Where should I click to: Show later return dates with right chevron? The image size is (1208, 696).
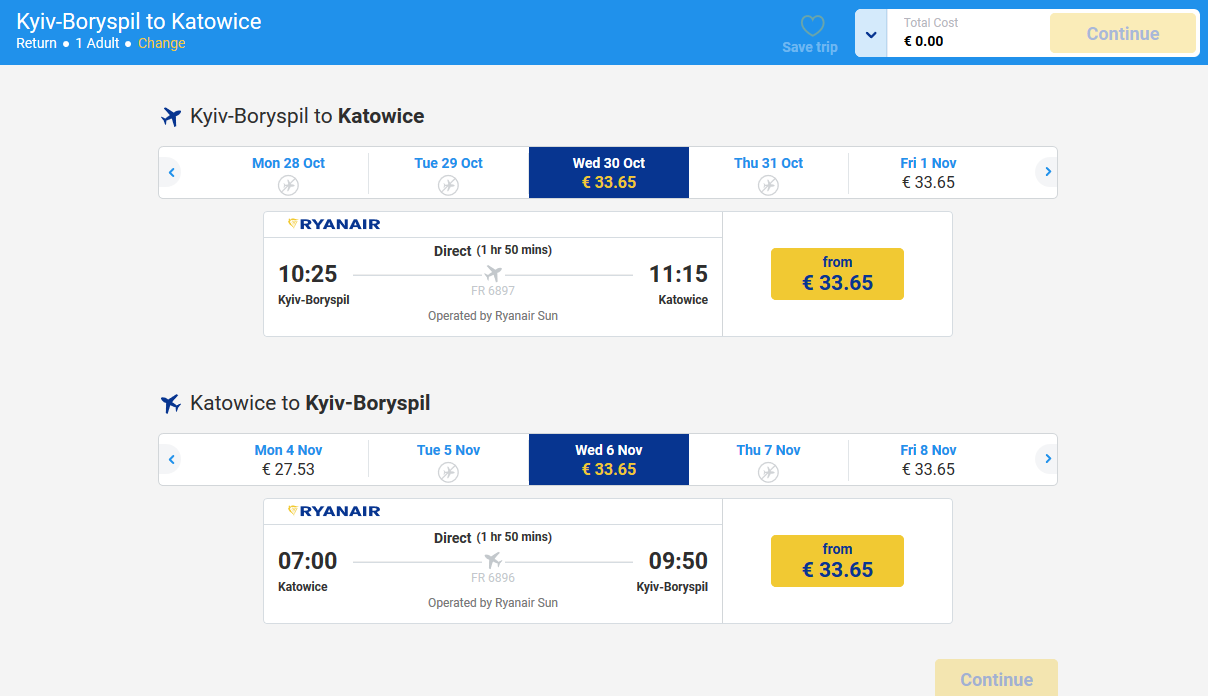pyautogui.click(x=1047, y=460)
